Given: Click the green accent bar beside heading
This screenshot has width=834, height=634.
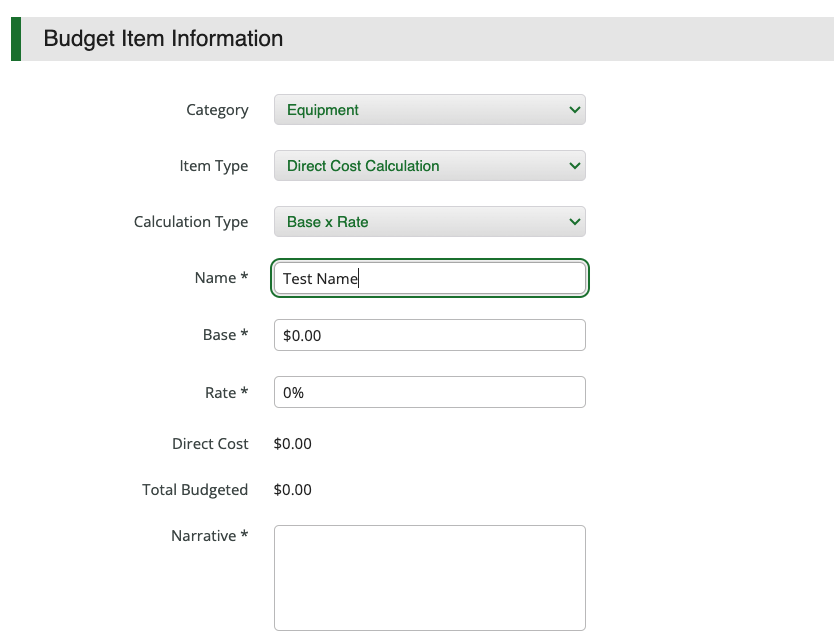Looking at the screenshot, I should click(15, 39).
